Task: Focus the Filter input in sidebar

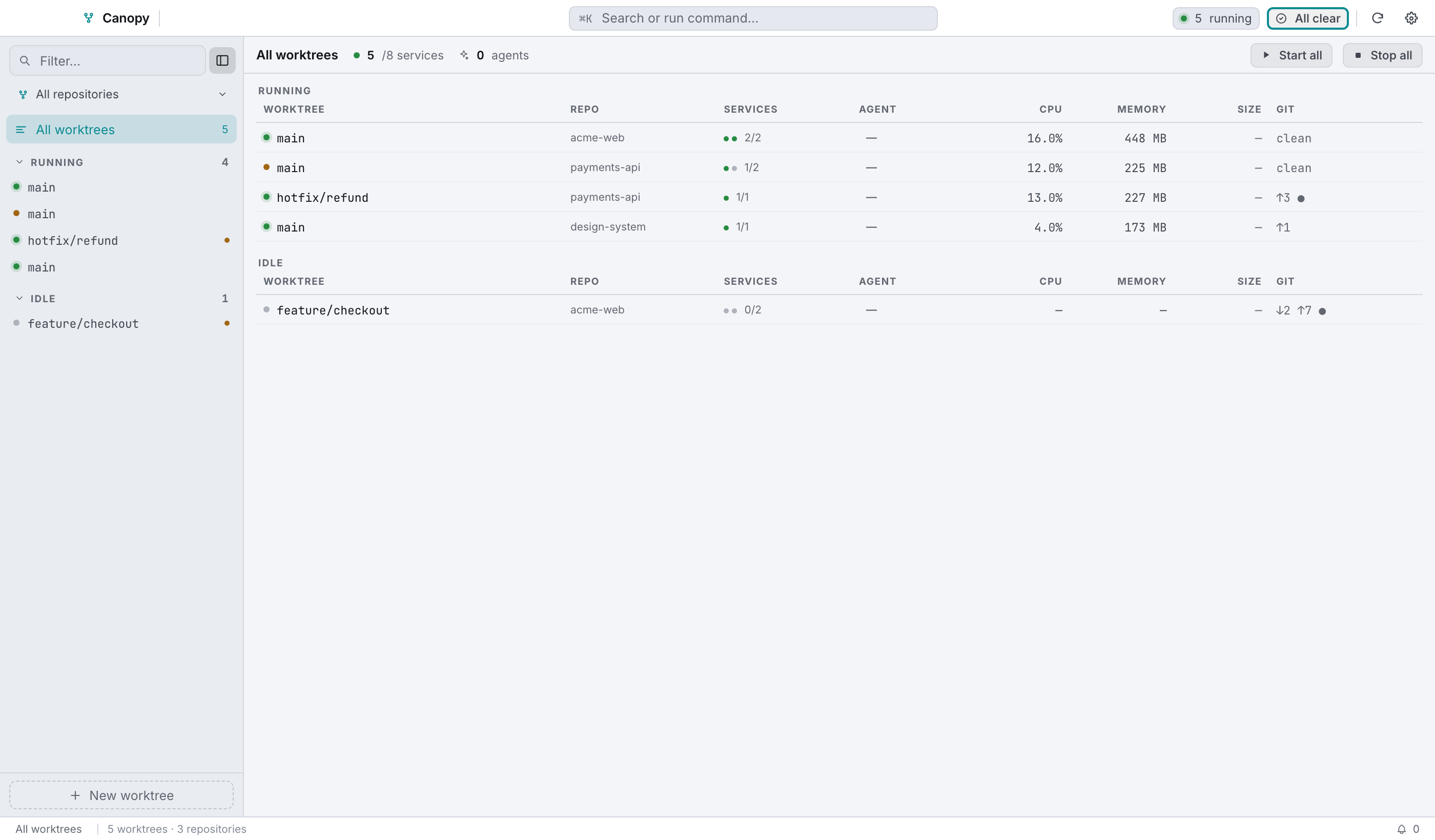Action: point(108,60)
